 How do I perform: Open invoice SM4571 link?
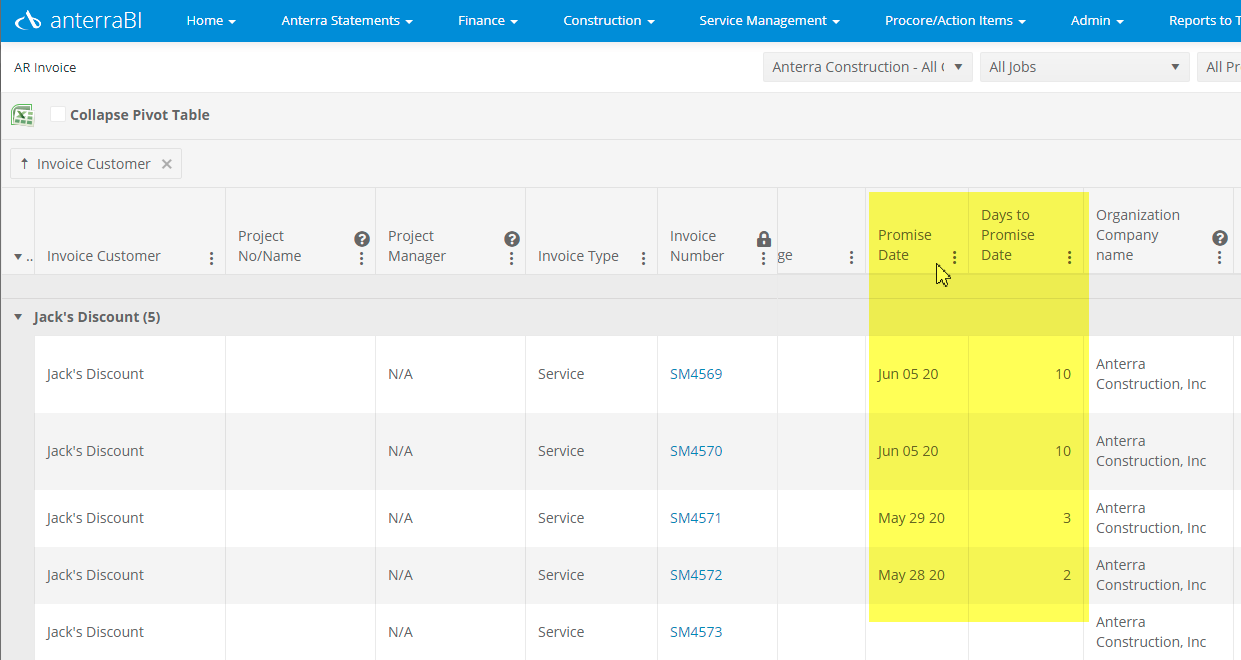696,518
